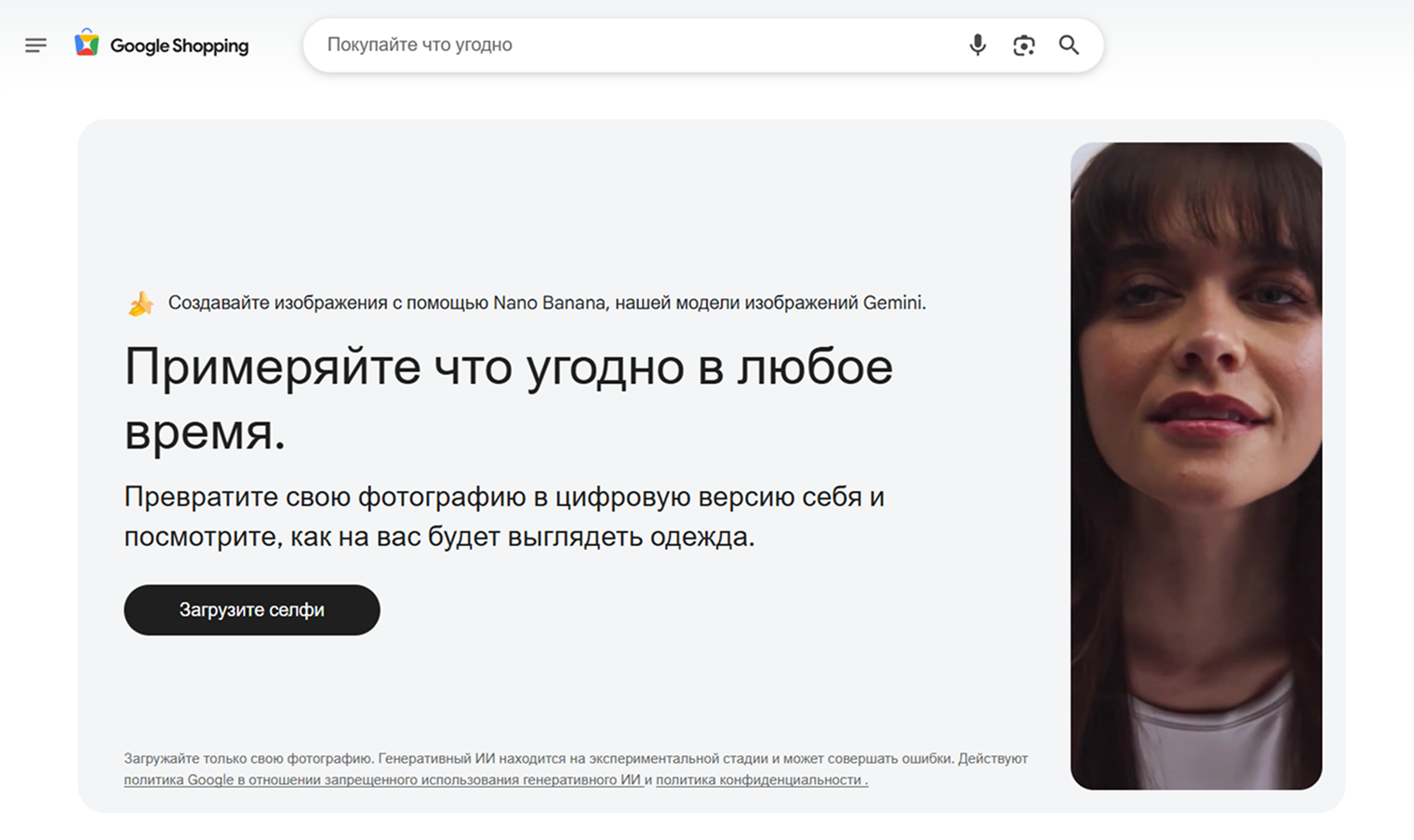Click the 'Примеряйте что угодно в любое время' heading
Image resolution: width=1414 pixels, height=840 pixels.
(x=509, y=398)
